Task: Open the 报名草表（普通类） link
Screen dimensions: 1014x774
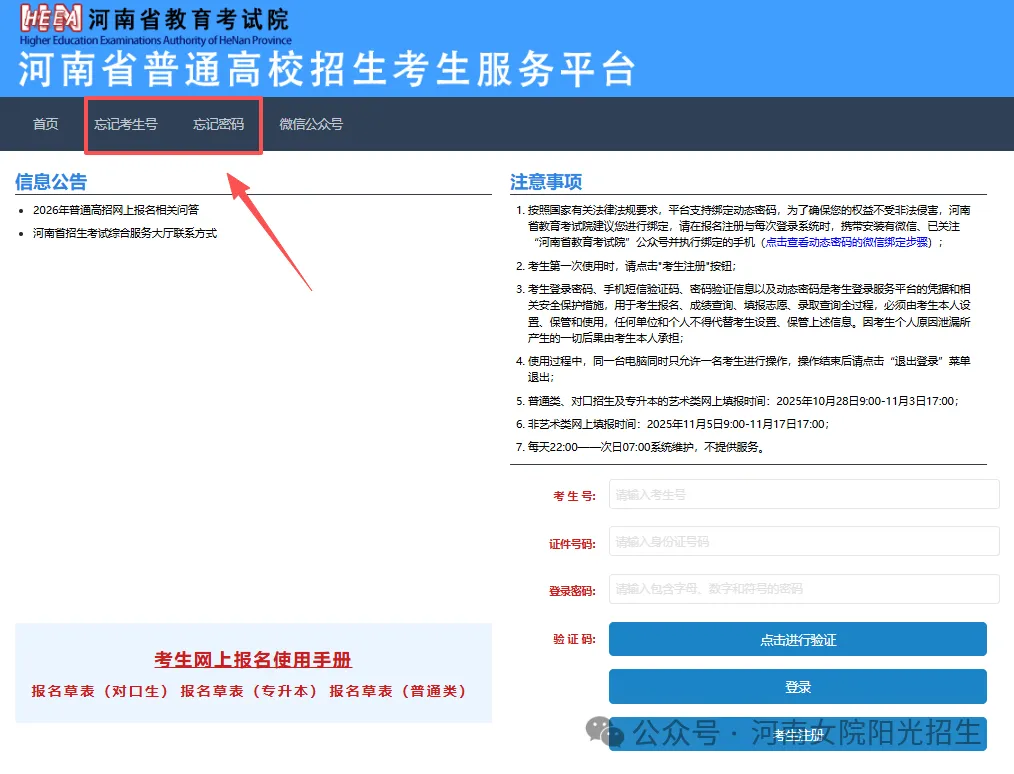Action: pos(398,691)
